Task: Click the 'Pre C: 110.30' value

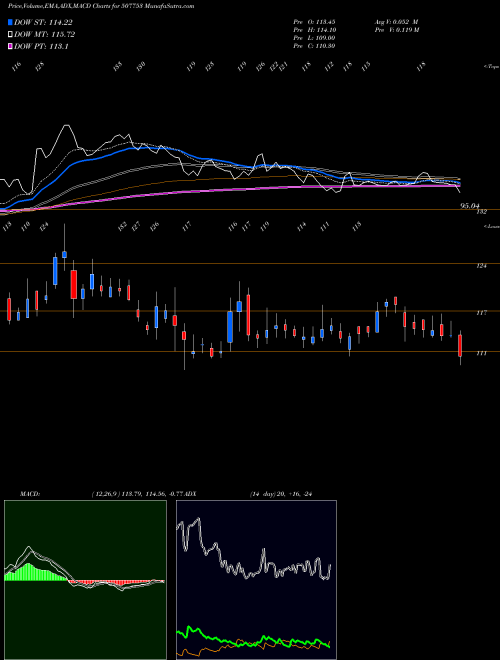Action: [314, 46]
